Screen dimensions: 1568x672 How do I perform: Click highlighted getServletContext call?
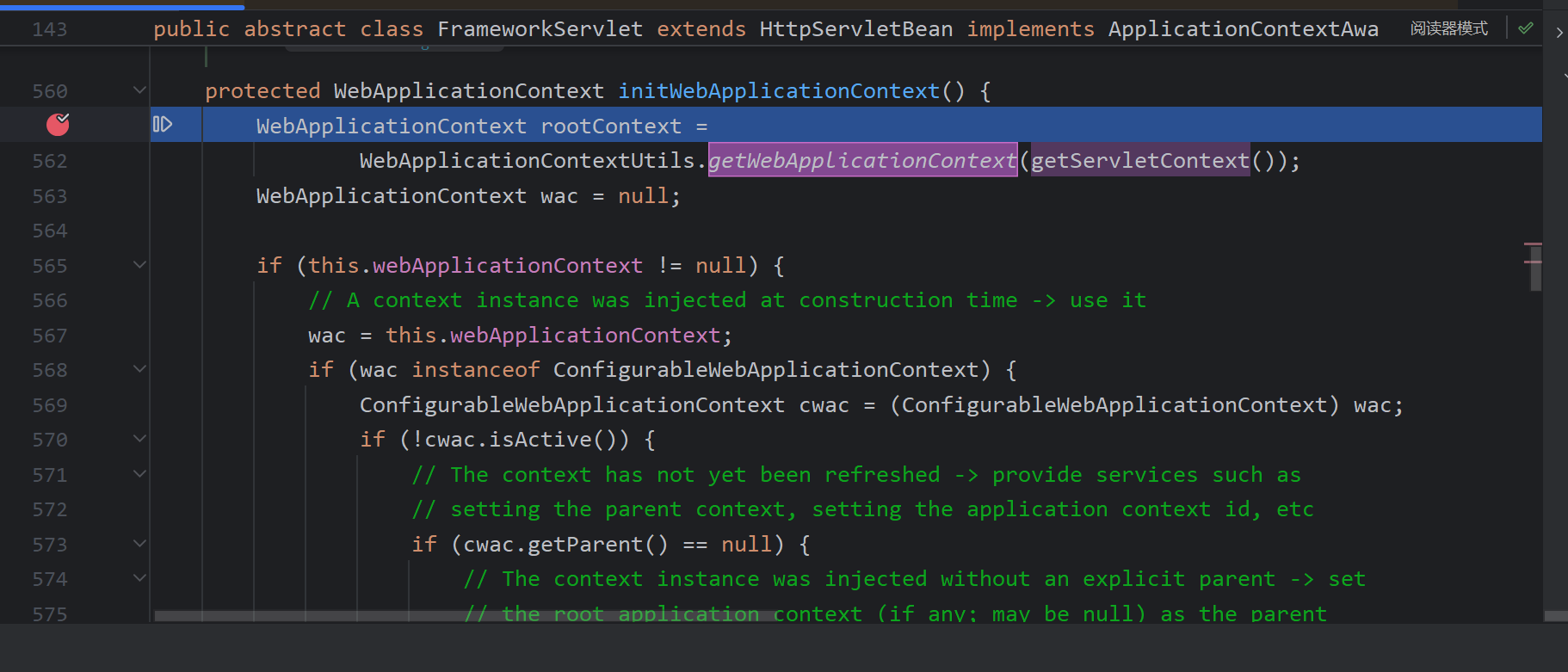[x=1140, y=160]
